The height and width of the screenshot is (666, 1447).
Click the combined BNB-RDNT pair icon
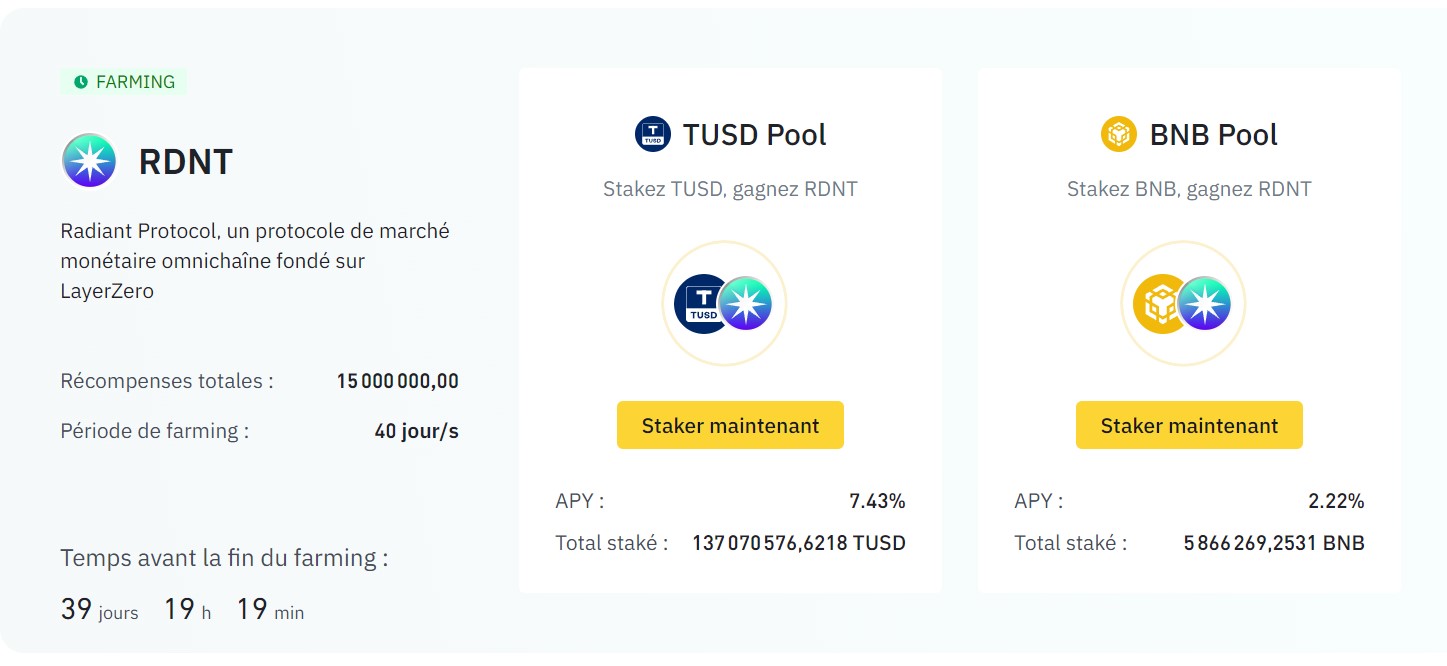(x=1183, y=303)
